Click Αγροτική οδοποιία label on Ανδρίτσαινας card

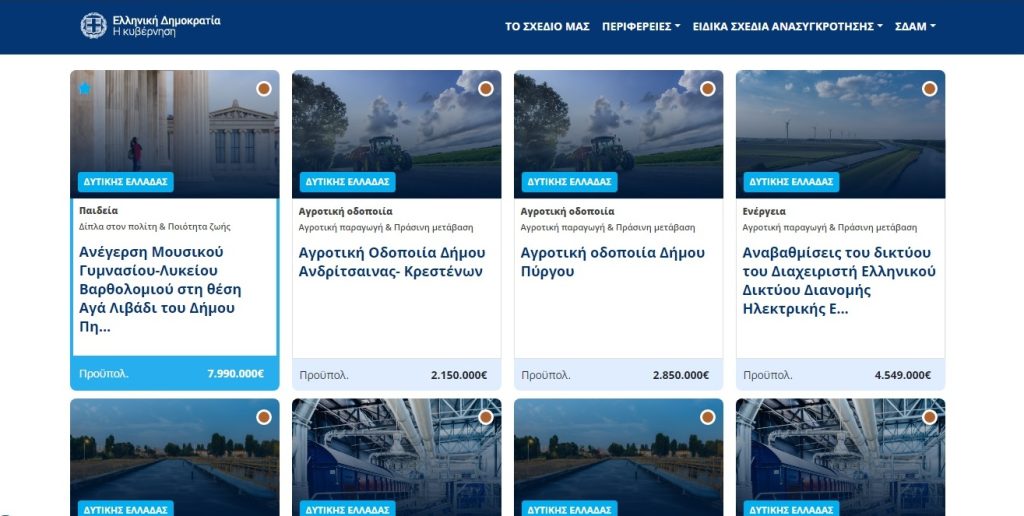pos(346,212)
